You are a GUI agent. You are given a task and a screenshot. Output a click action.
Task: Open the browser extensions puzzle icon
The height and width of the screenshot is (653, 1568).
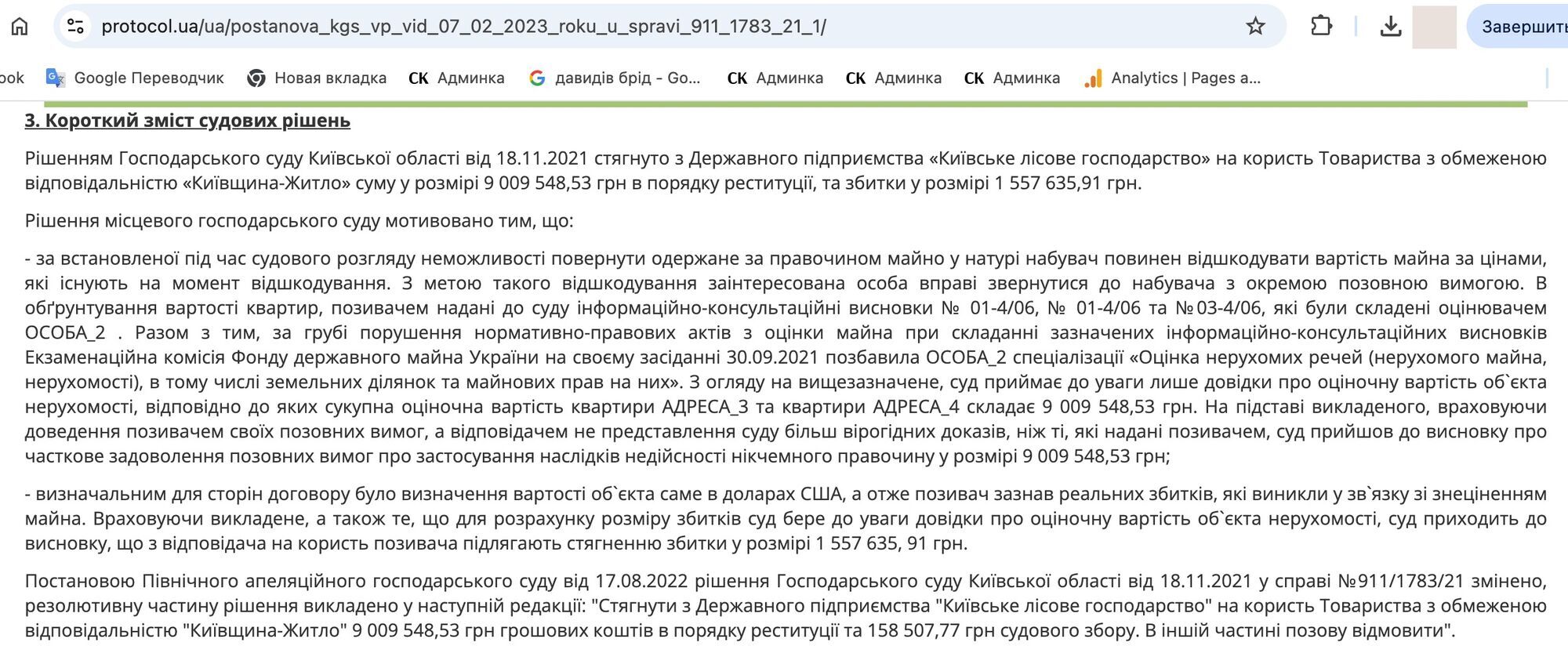click(1321, 26)
